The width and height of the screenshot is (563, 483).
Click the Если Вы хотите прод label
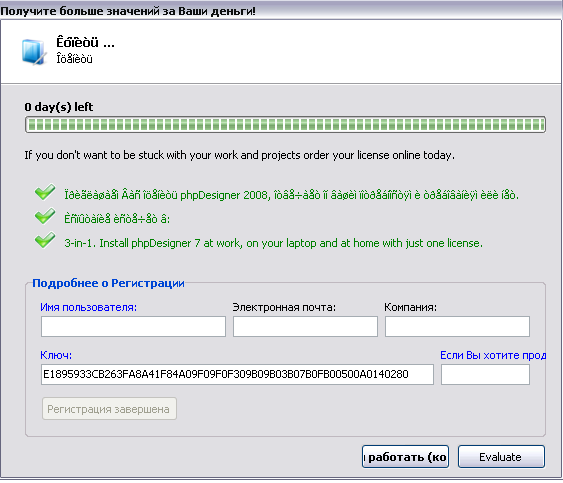(493, 355)
